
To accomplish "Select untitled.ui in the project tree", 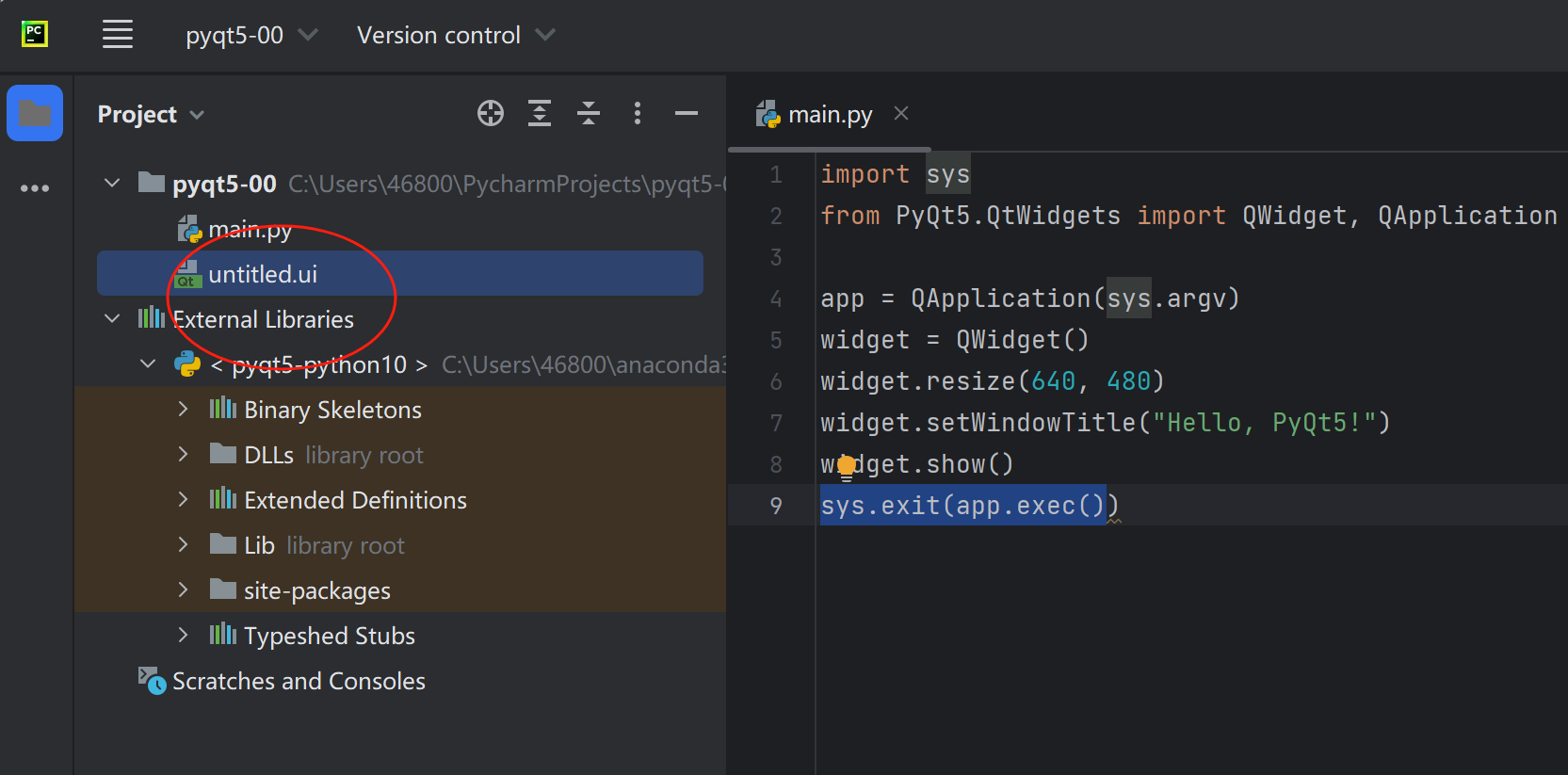I will tap(263, 274).
